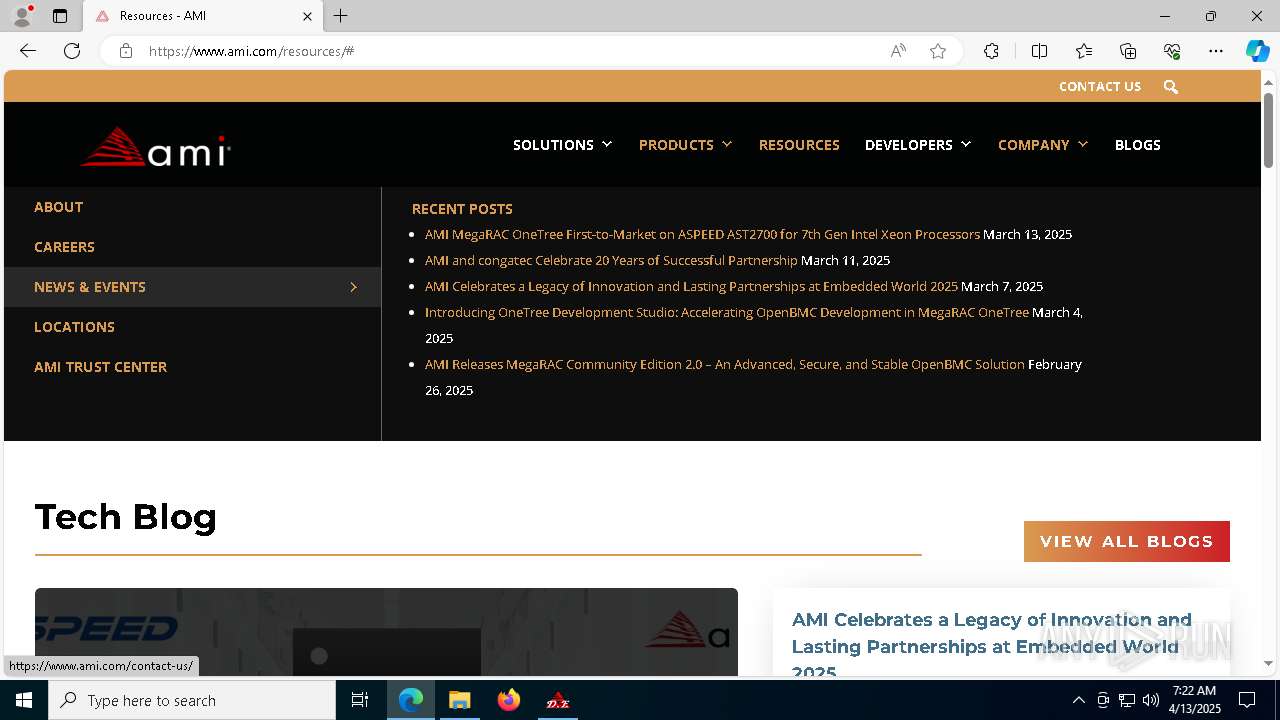Image resolution: width=1280 pixels, height=720 pixels.
Task: Add this page to favorites
Action: (938, 51)
